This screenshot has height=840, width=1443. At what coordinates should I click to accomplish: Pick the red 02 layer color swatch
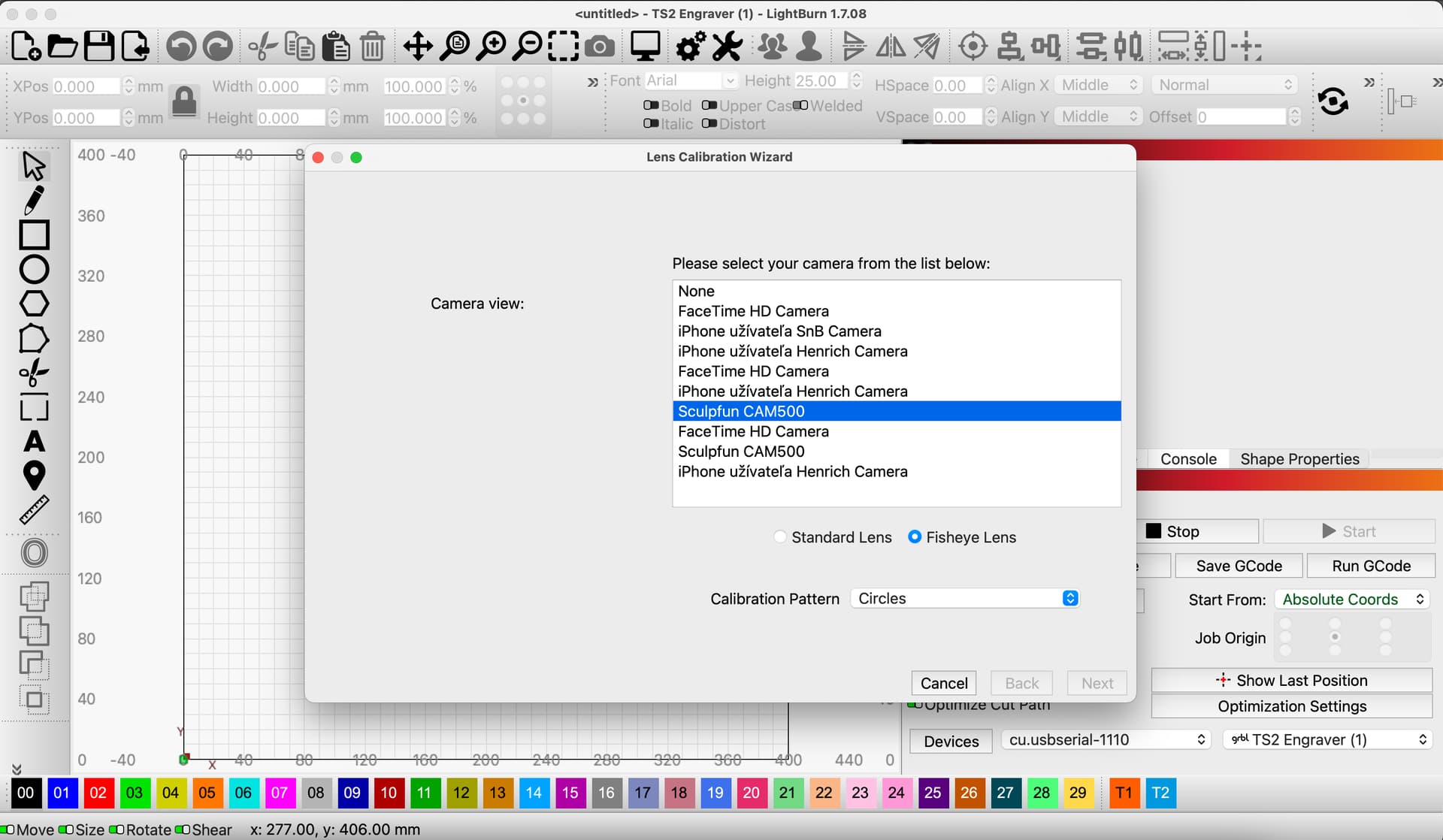[98, 793]
